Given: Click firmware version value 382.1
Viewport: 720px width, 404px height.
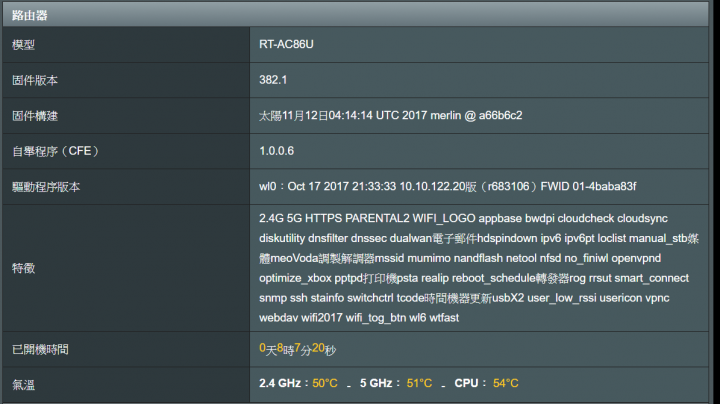Looking at the screenshot, I should coord(273,80).
